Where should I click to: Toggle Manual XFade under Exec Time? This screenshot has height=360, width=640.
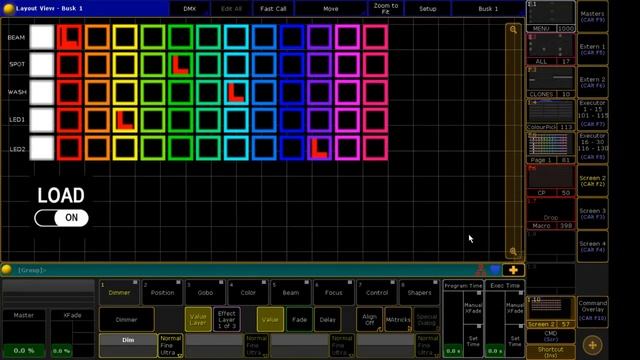pyautogui.click(x=515, y=307)
